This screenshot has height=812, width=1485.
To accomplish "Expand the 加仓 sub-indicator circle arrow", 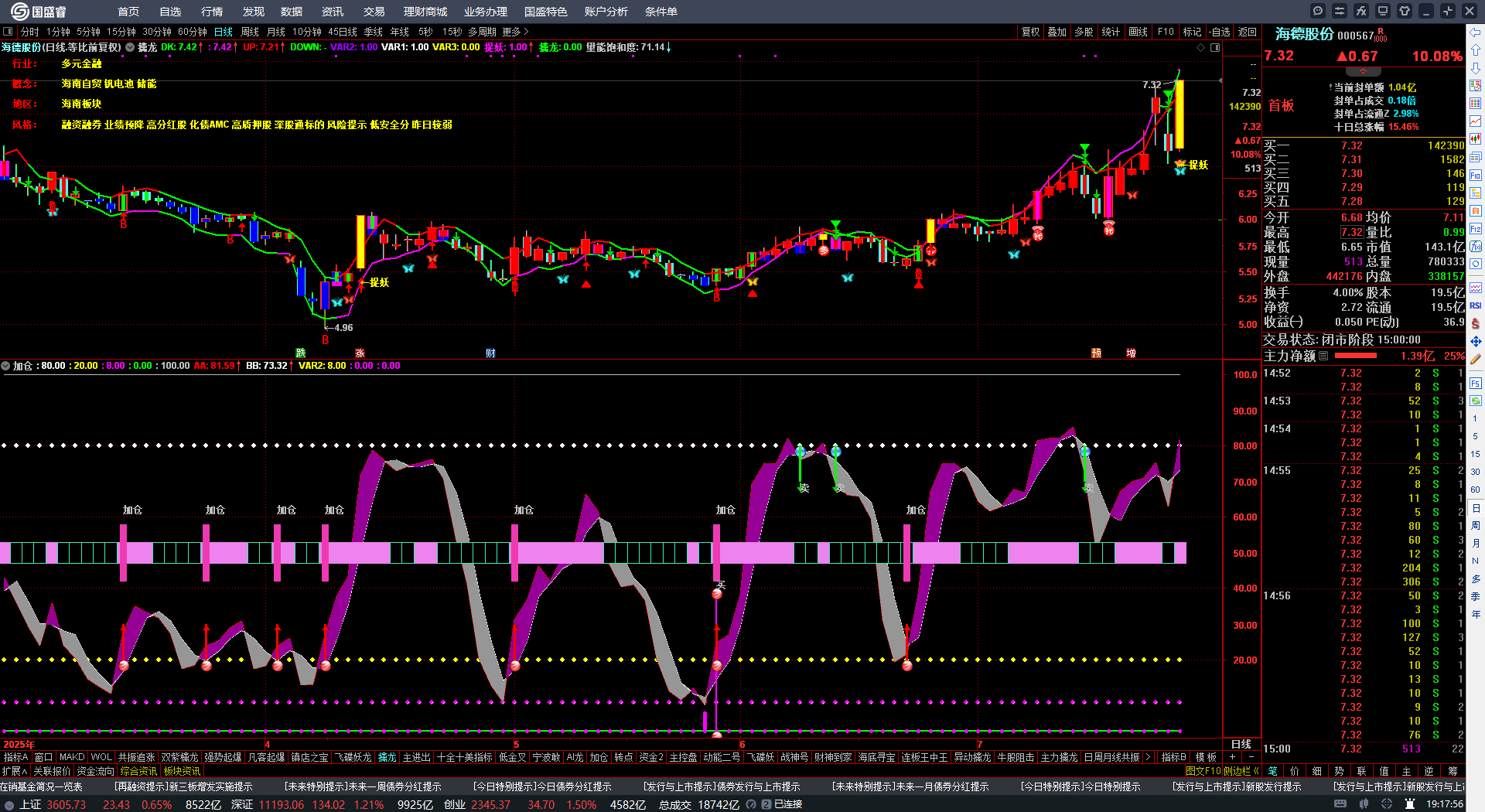I will [x=5, y=366].
